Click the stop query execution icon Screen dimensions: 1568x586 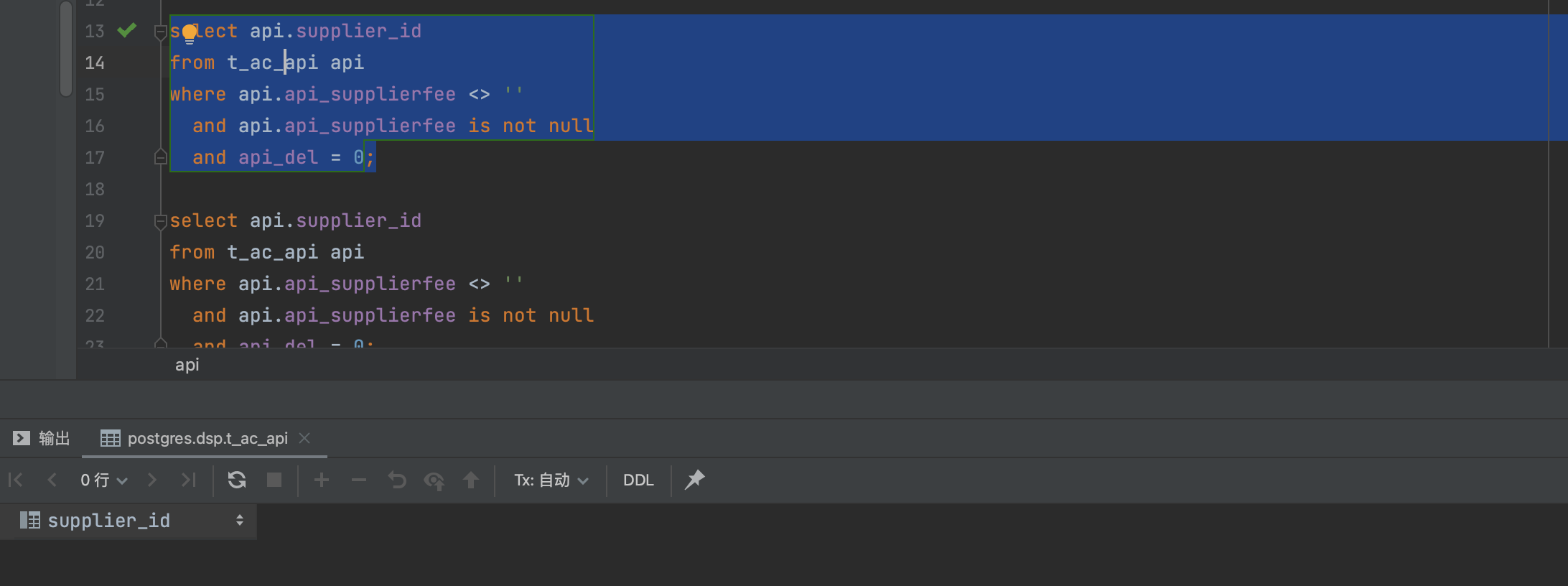[x=274, y=480]
